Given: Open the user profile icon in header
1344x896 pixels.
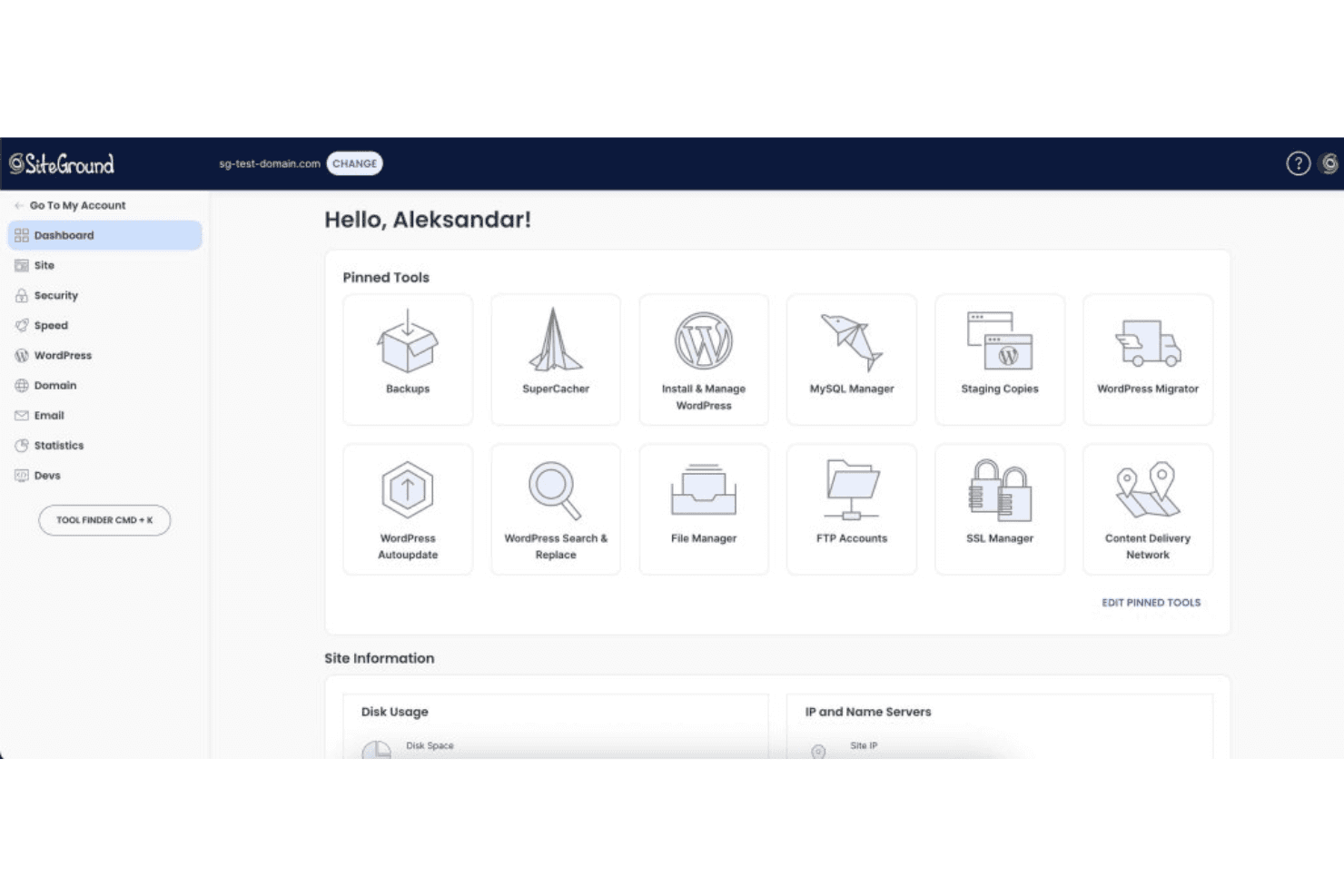Looking at the screenshot, I should [1329, 163].
